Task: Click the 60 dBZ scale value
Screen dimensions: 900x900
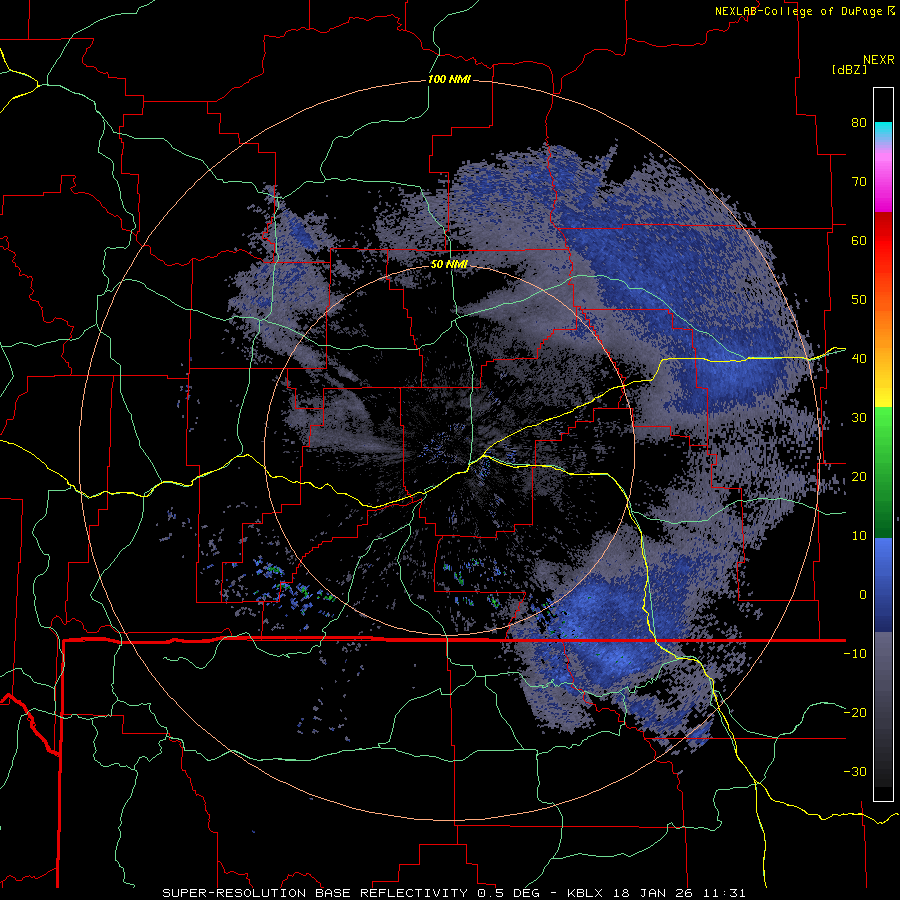Action: (x=859, y=240)
